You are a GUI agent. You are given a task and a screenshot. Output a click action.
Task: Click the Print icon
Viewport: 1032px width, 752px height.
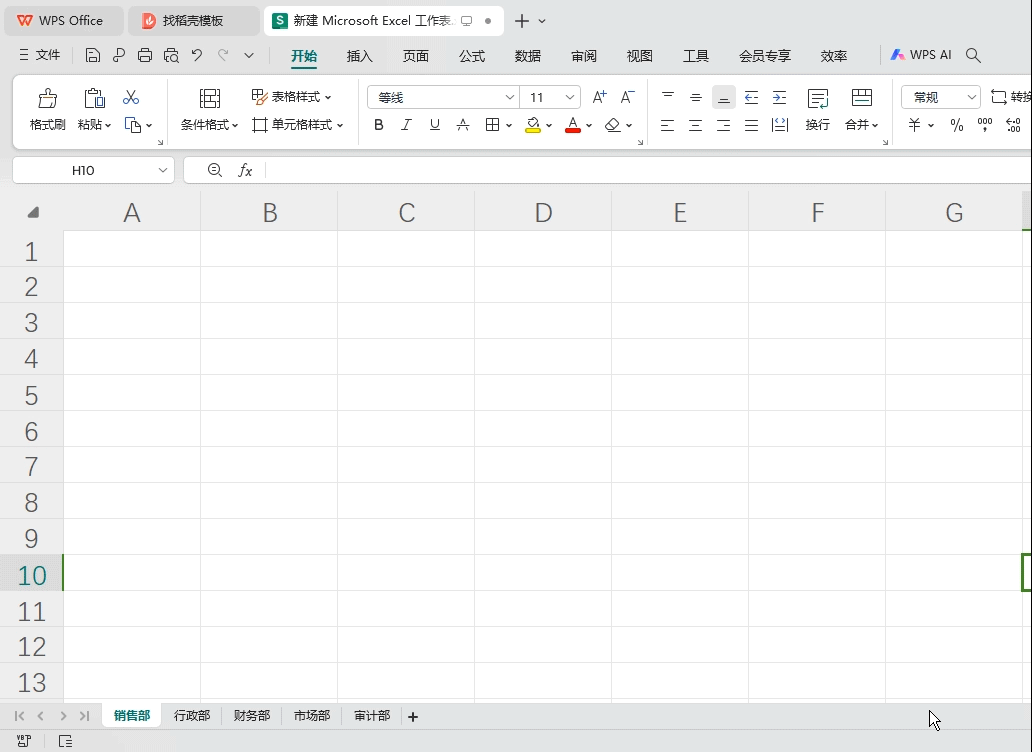pos(145,55)
